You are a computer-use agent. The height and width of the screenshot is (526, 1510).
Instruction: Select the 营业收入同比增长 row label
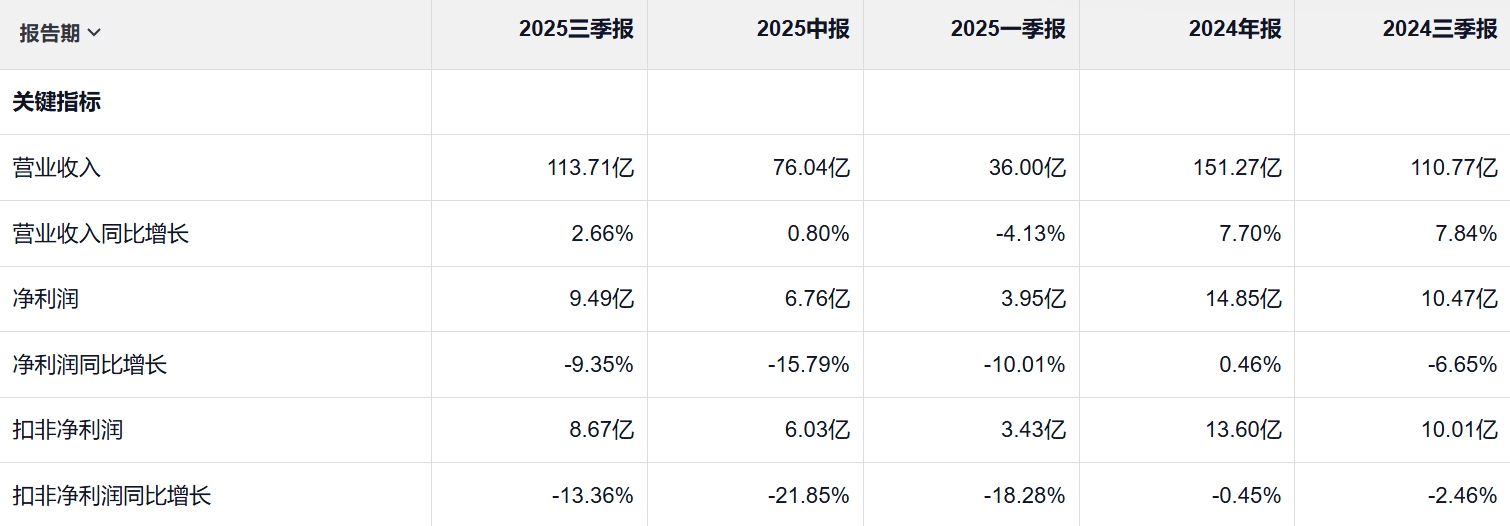coord(100,234)
